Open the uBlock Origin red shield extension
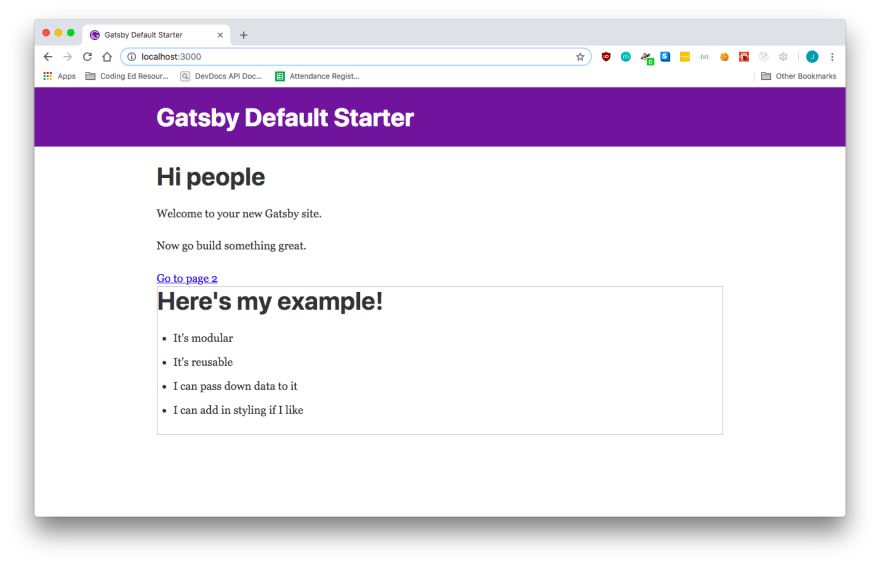 [606, 57]
